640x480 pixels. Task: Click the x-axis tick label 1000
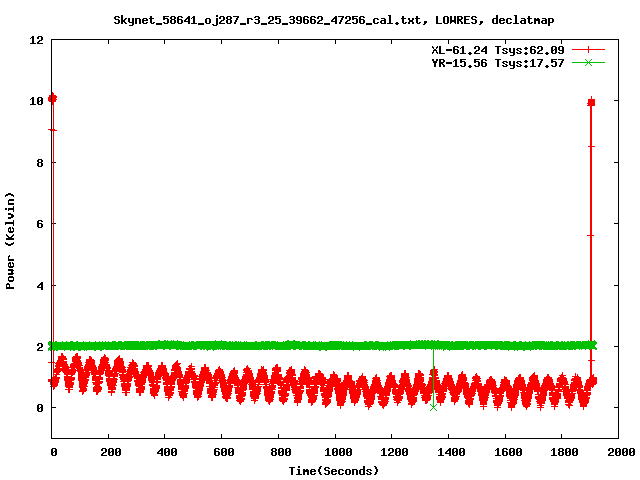tap(338, 452)
